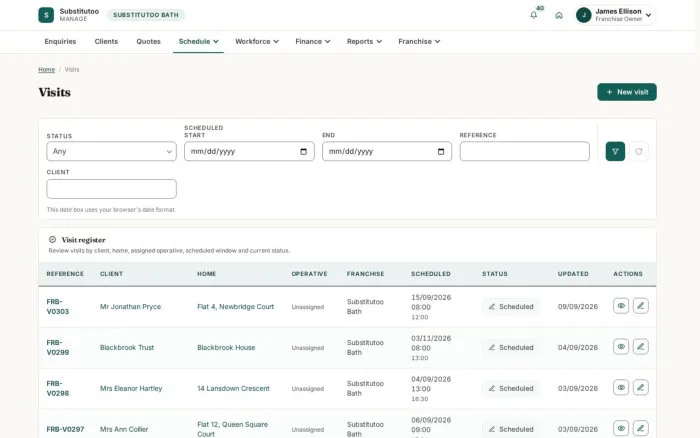View visit FRB-V0297 with eye icon
The height and width of the screenshot is (438, 700).
click(x=621, y=428)
